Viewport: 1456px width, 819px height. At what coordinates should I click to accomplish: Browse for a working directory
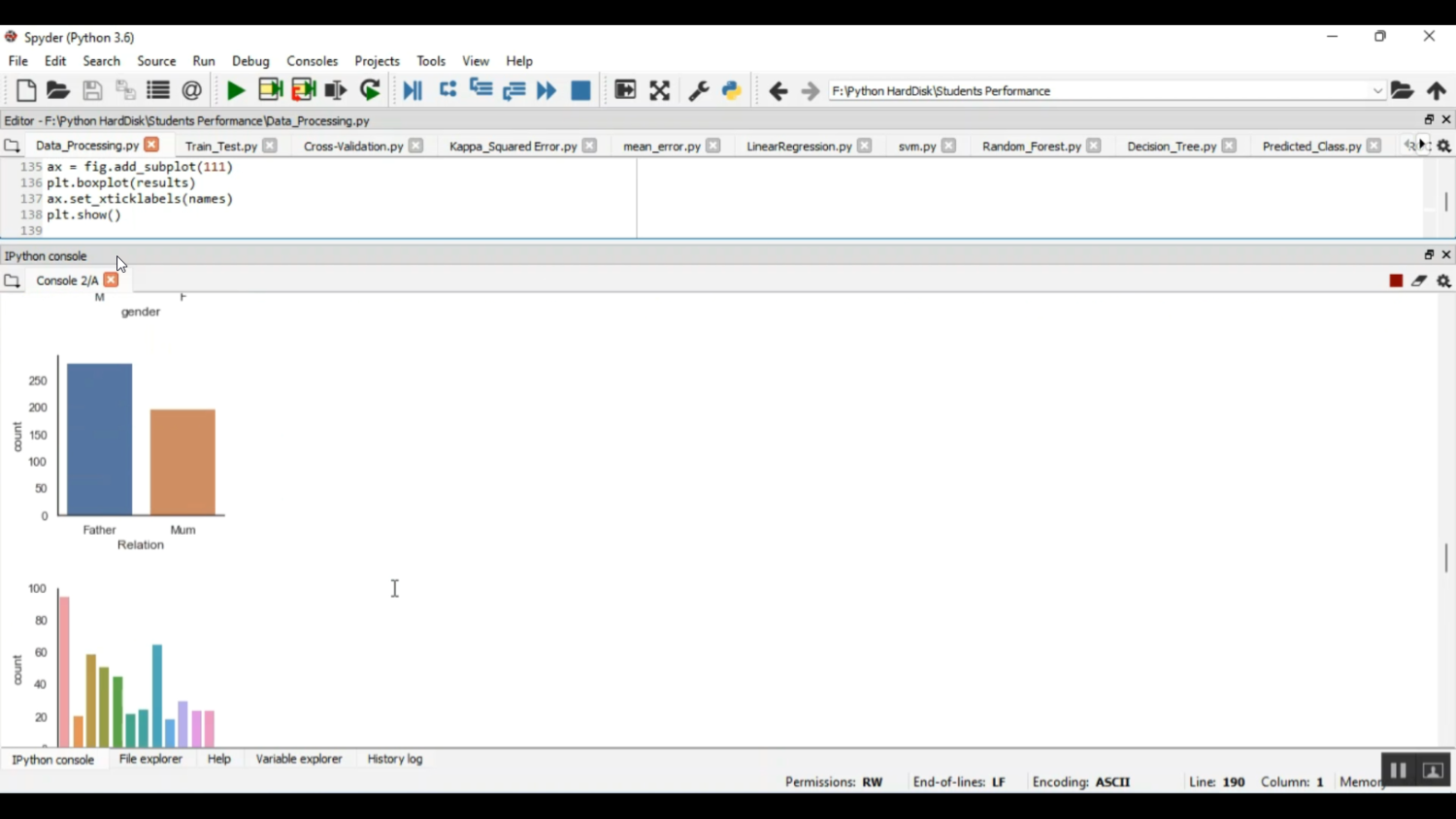(1403, 90)
